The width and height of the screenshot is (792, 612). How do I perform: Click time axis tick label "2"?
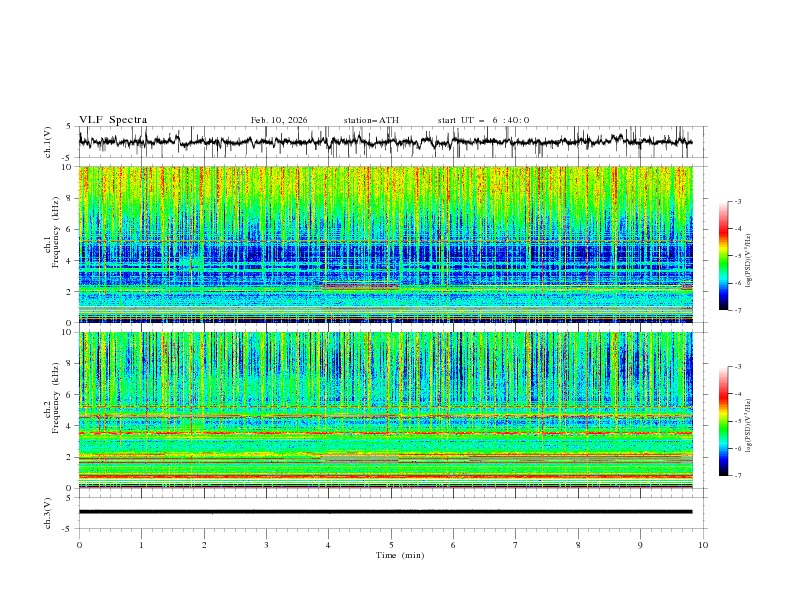coord(204,545)
